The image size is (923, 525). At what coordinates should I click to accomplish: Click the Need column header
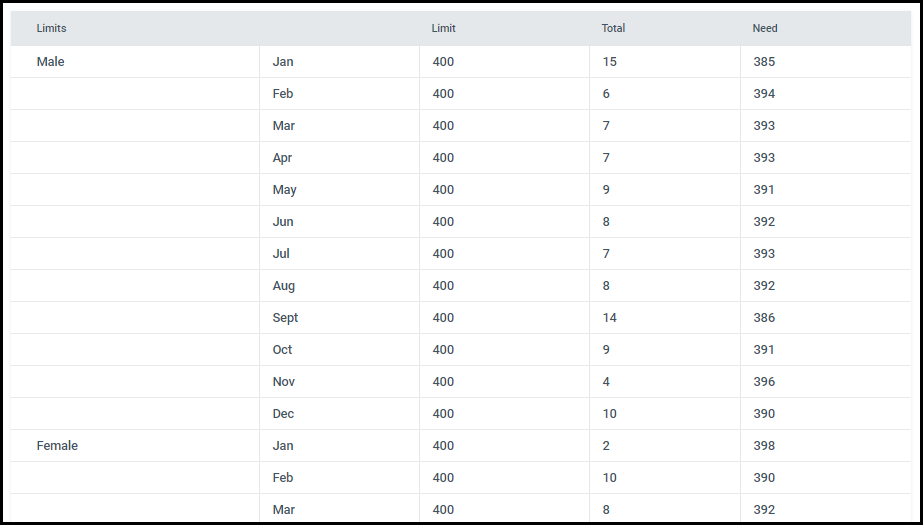[x=765, y=28]
